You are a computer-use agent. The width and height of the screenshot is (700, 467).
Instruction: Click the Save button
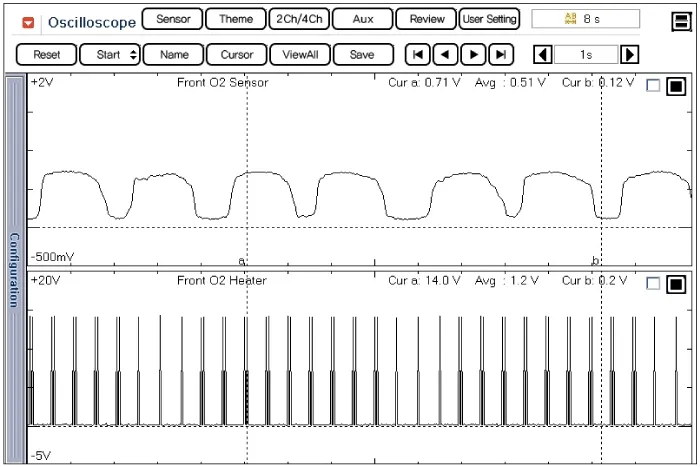pos(362,55)
